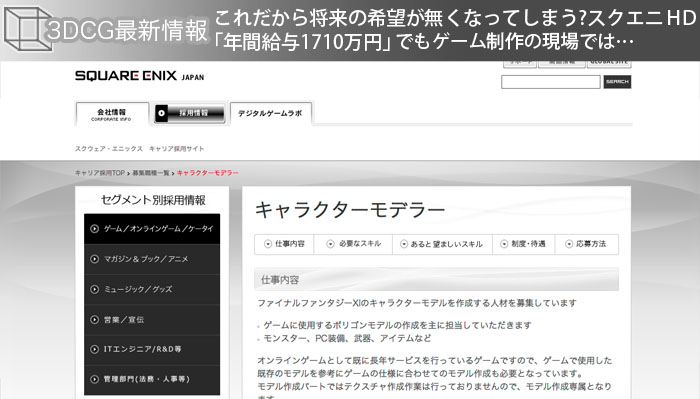The image size is (700, 399).
Task: Click the 3D cube logo icon
Action: click(28, 28)
